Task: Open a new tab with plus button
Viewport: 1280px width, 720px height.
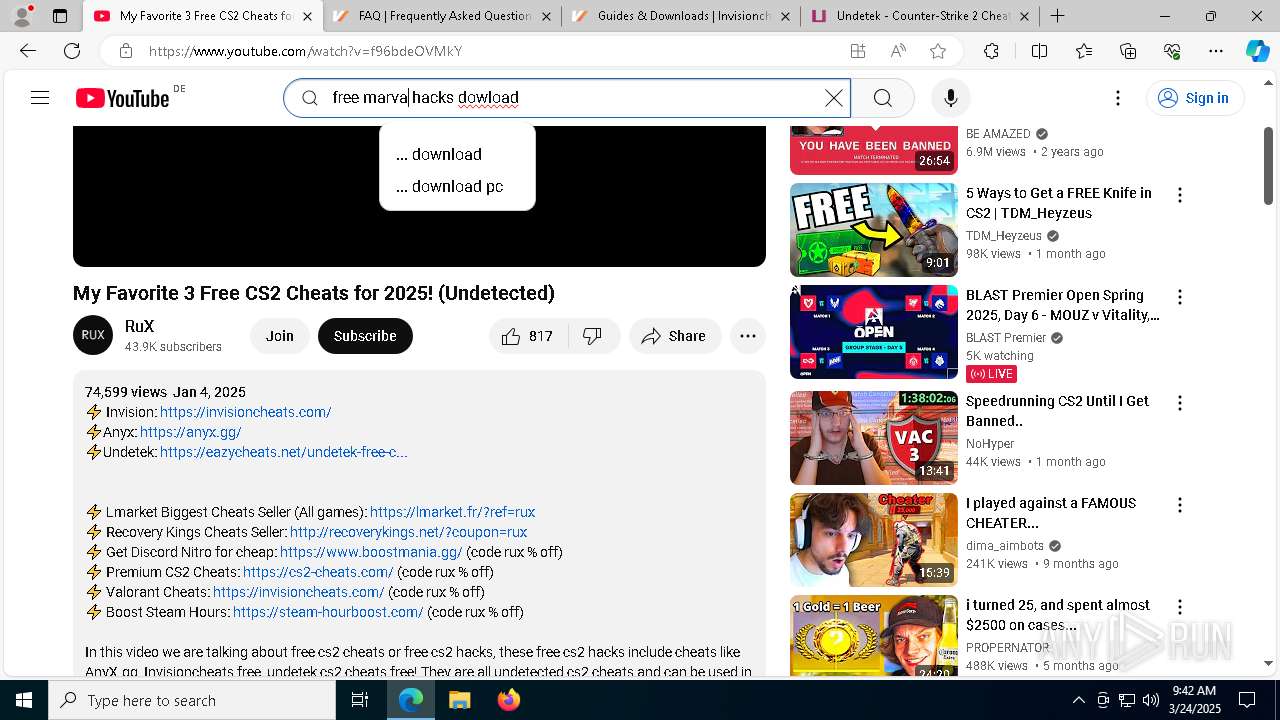Action: [x=1057, y=16]
